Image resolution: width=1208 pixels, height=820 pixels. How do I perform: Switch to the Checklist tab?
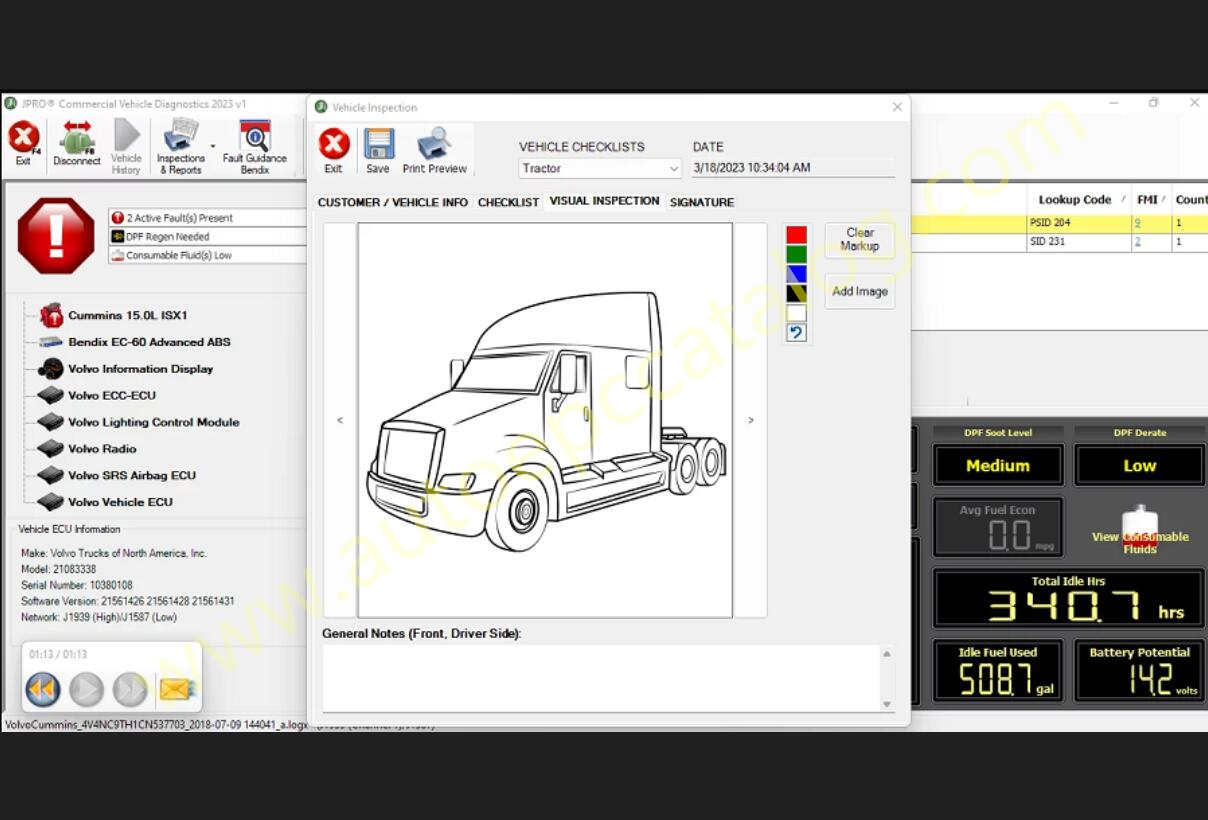[508, 202]
